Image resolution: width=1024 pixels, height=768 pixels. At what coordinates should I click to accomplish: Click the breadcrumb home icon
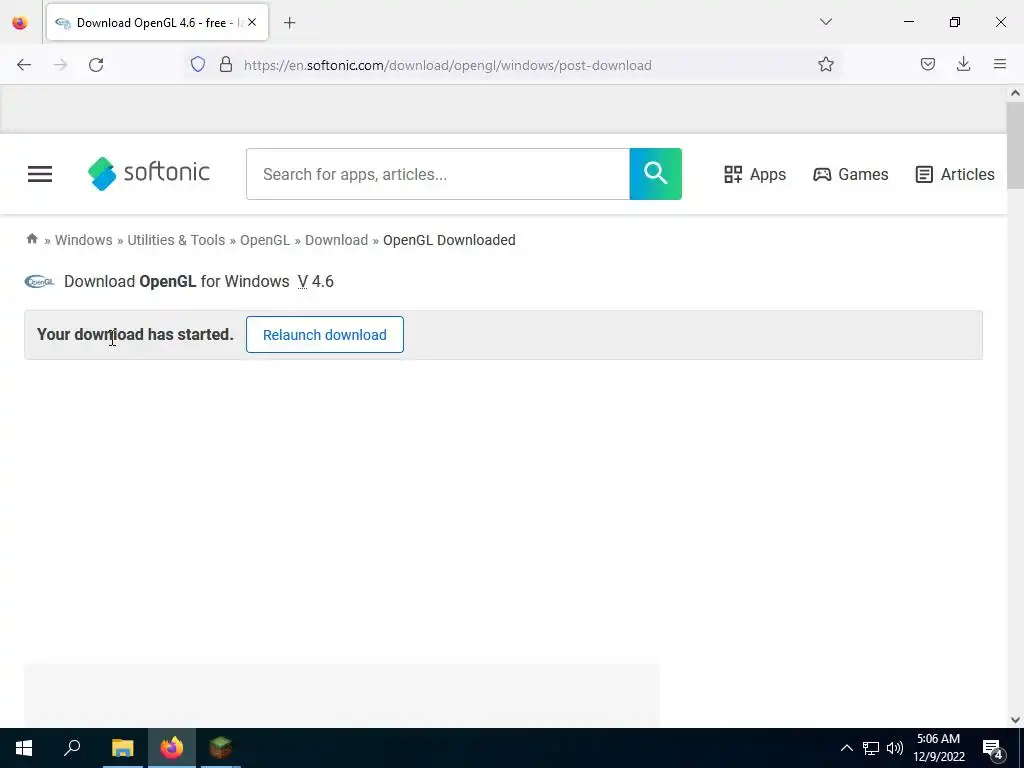32,239
